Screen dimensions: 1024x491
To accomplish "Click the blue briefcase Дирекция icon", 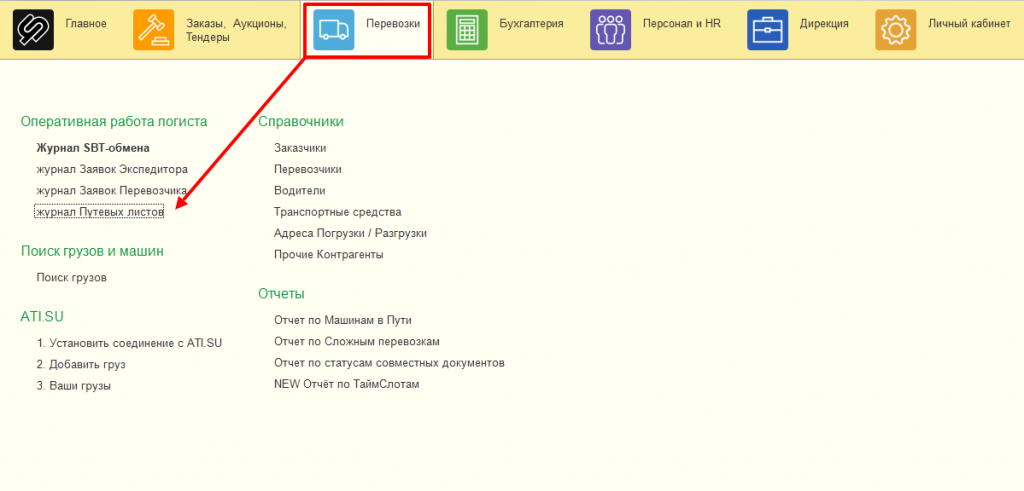I will [x=767, y=29].
